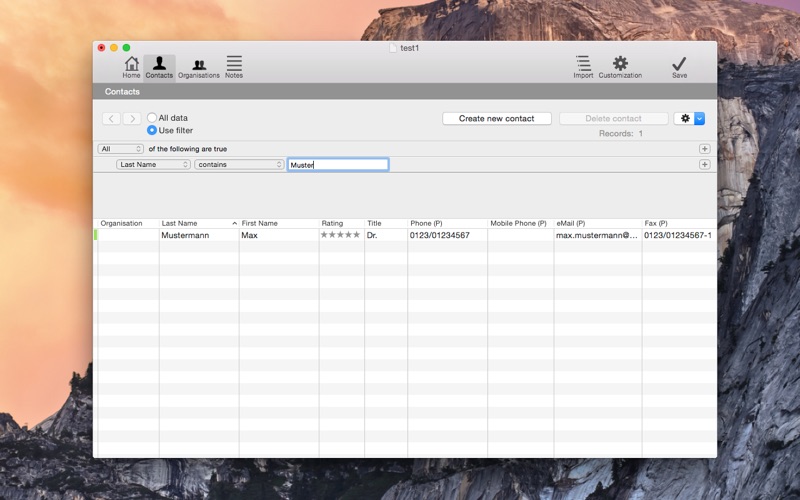Add filter rule next to Muster field

click(705, 164)
